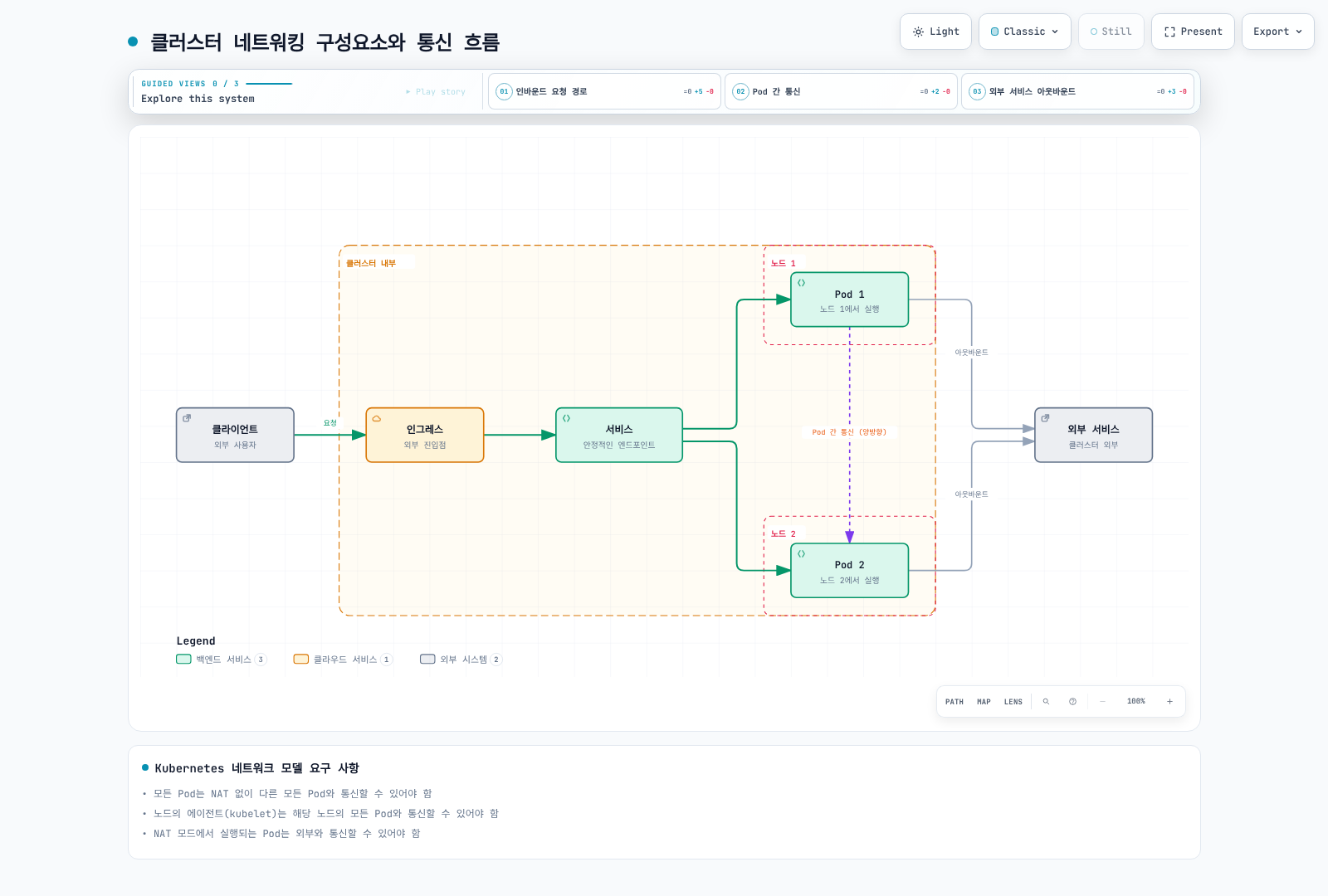Toggle the Light theme button
1328x896 pixels.
[935, 32]
